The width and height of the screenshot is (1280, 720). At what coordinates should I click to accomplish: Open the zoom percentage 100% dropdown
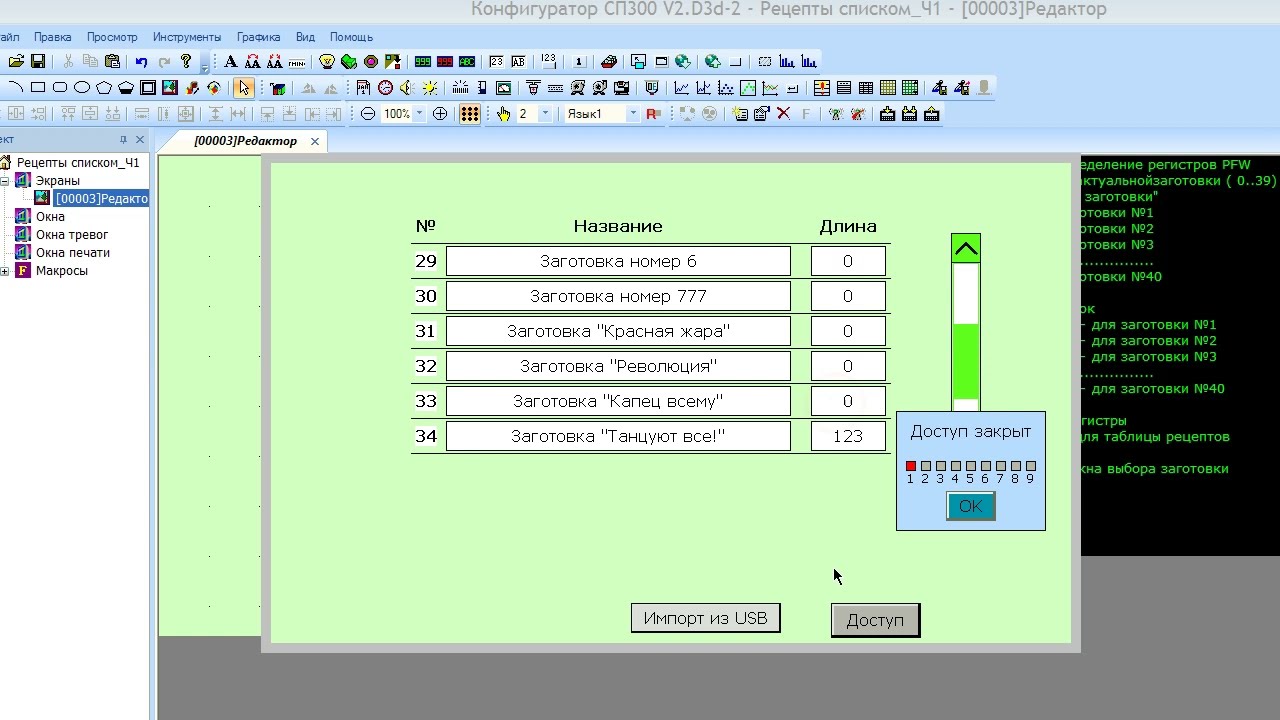tap(419, 114)
